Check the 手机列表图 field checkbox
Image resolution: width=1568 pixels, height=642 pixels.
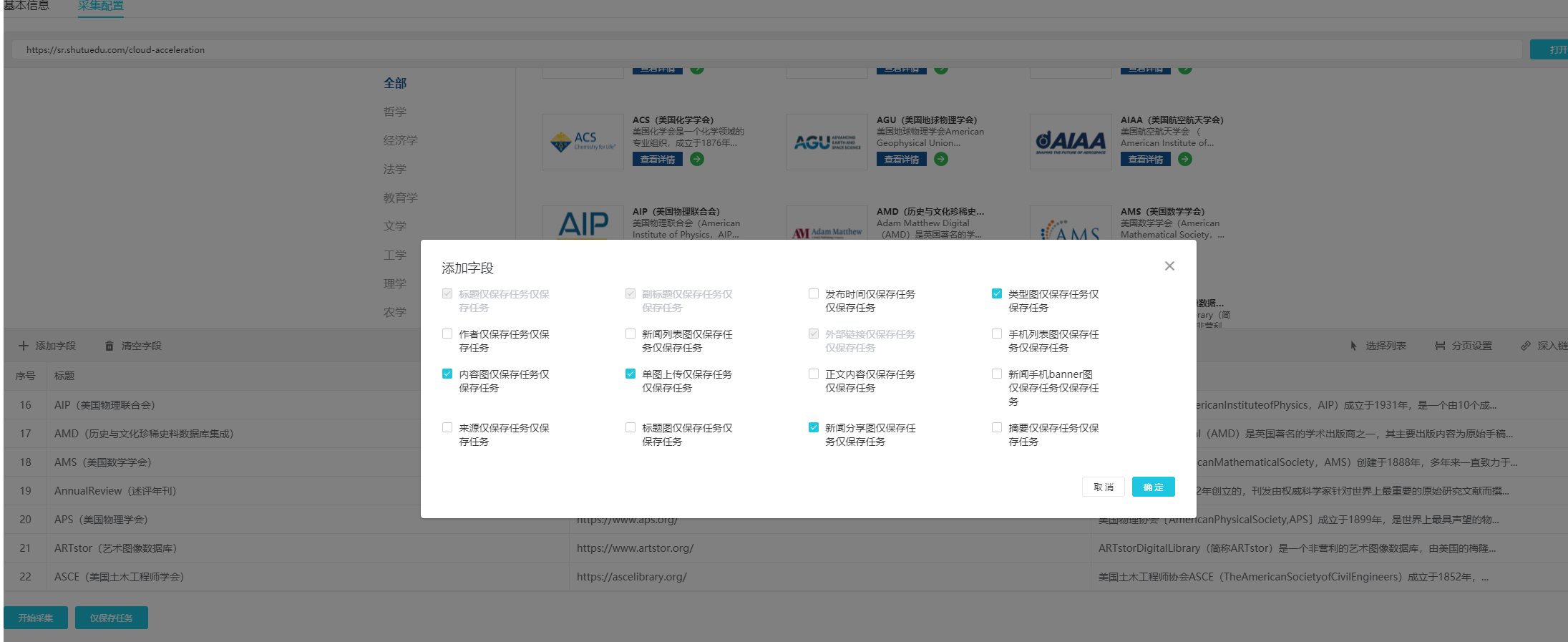[997, 334]
